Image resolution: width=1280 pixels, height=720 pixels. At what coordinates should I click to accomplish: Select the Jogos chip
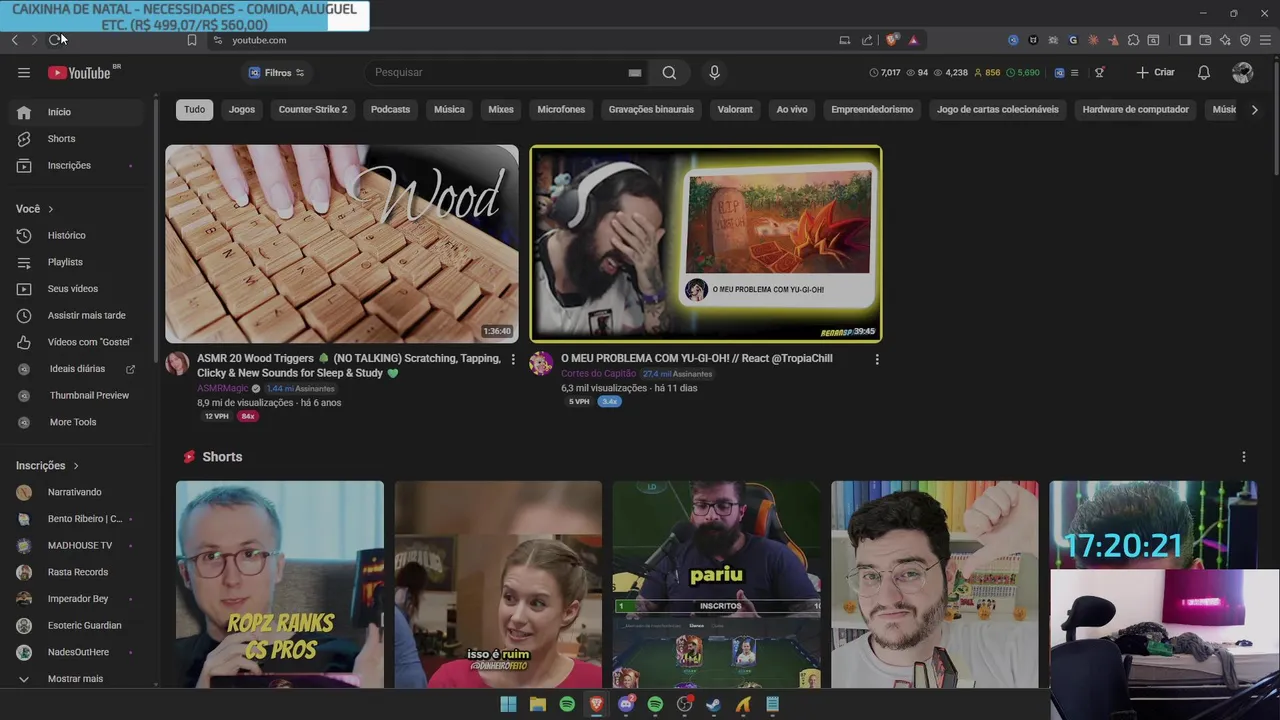click(x=242, y=110)
